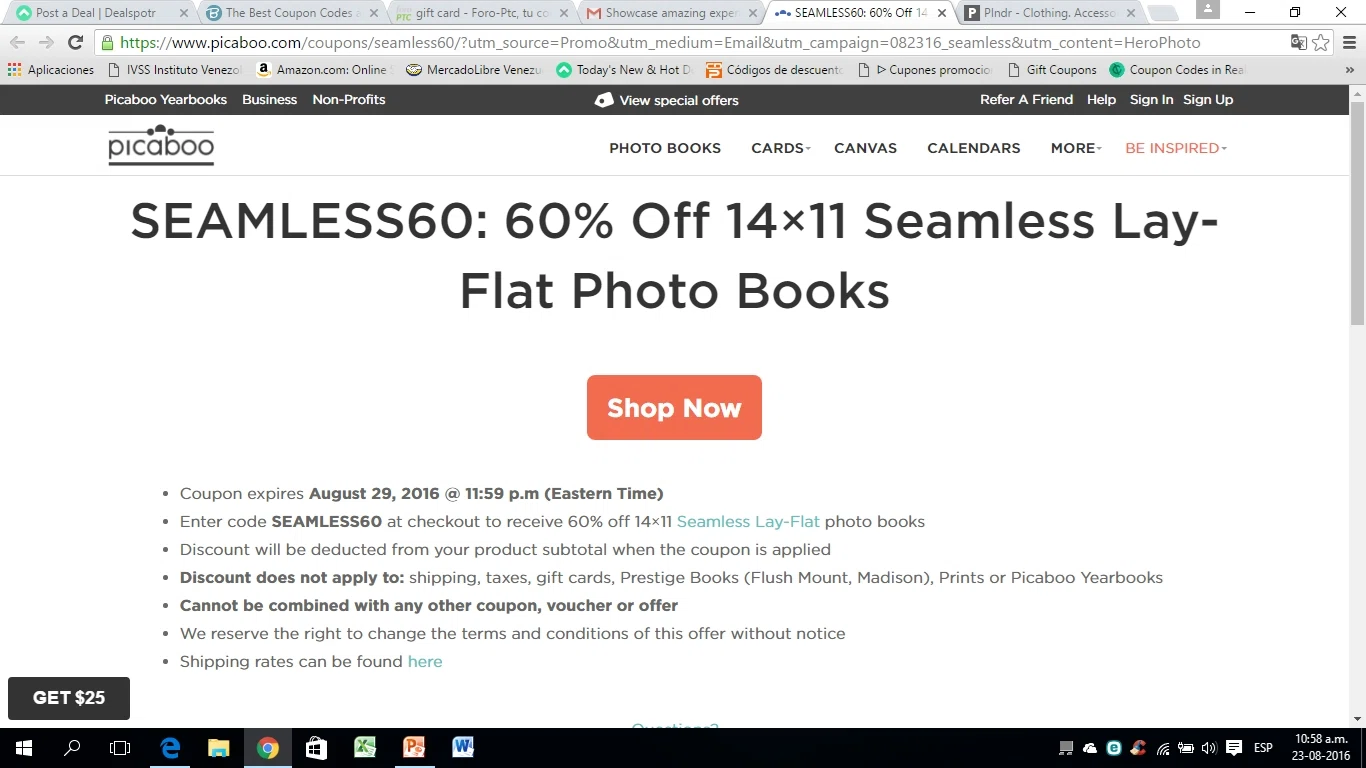Screen dimensions: 1366x768
Task: Switch to the Post a Deal Dealspotr tab
Action: pyautogui.click(x=100, y=13)
